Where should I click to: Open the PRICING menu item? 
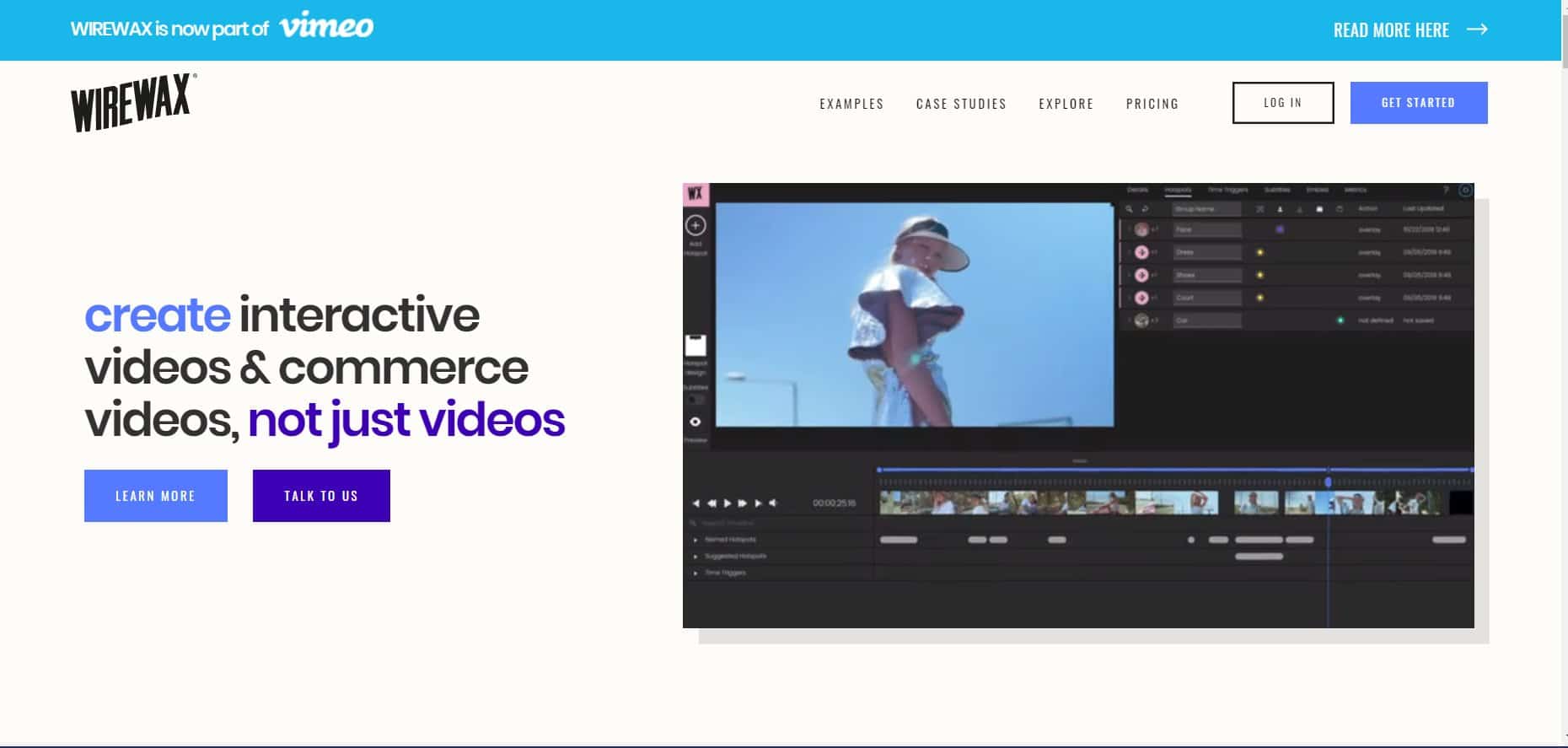click(1152, 104)
